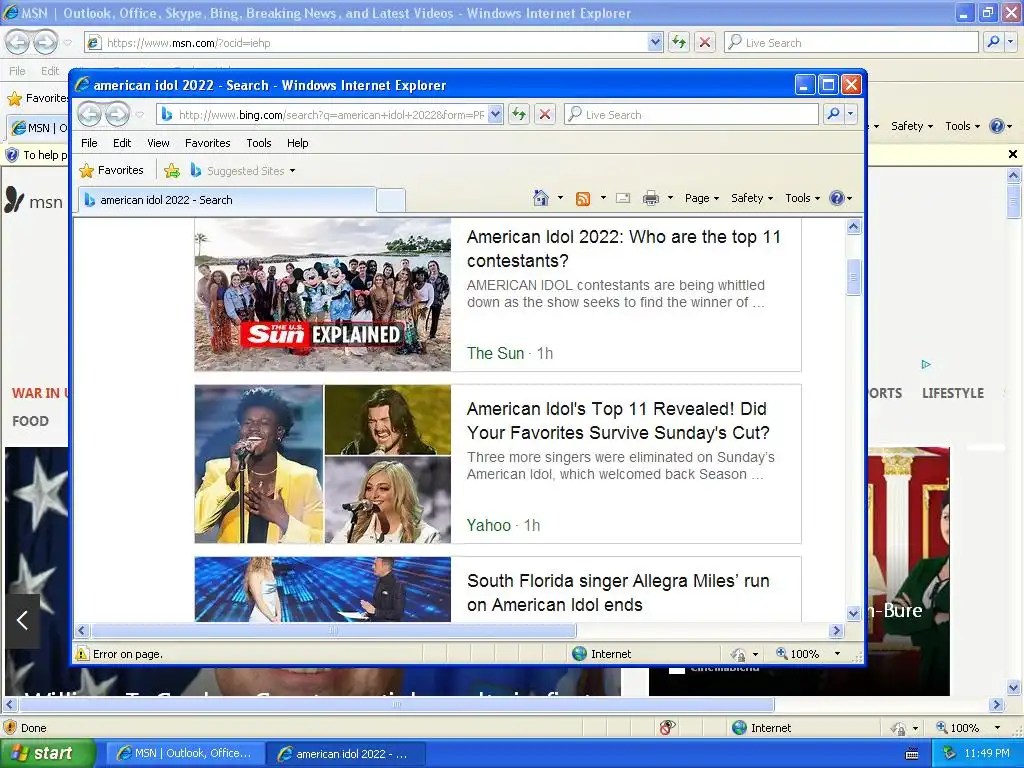Open Safety dropdown in front window

tap(752, 198)
